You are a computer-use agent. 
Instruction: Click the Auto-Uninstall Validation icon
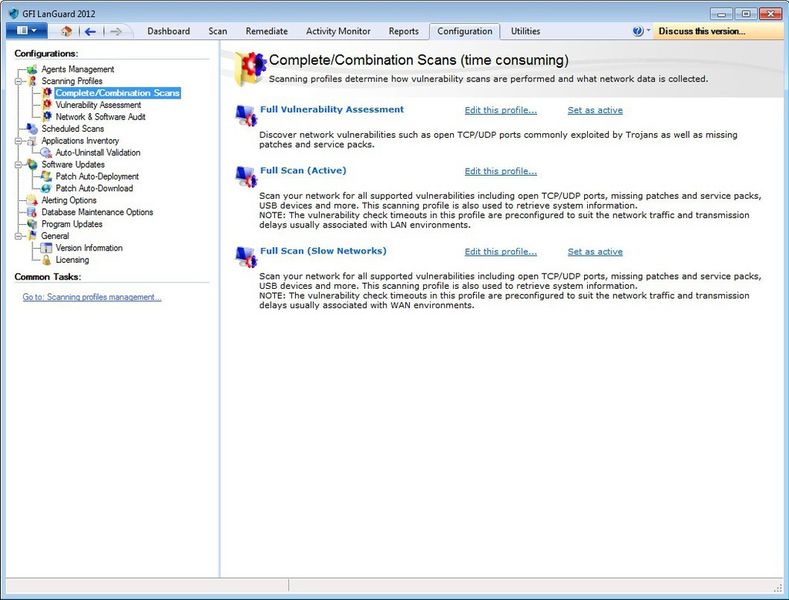[x=46, y=153]
